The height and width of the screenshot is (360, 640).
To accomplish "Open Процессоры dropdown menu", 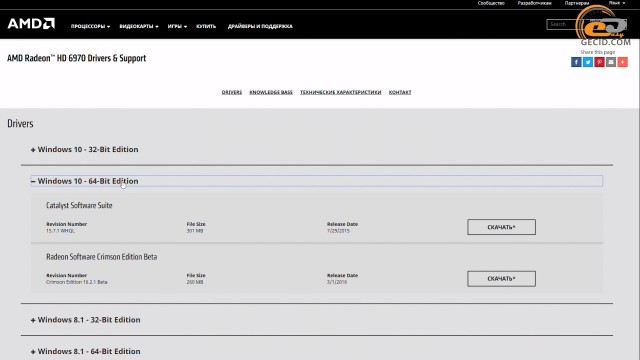I will click(x=90, y=26).
